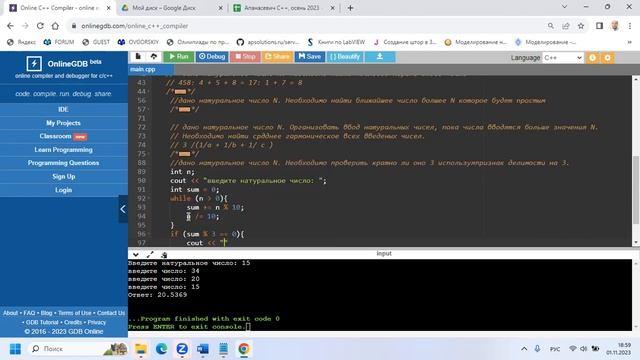Show more bookmarks with the double chevron

630,42
